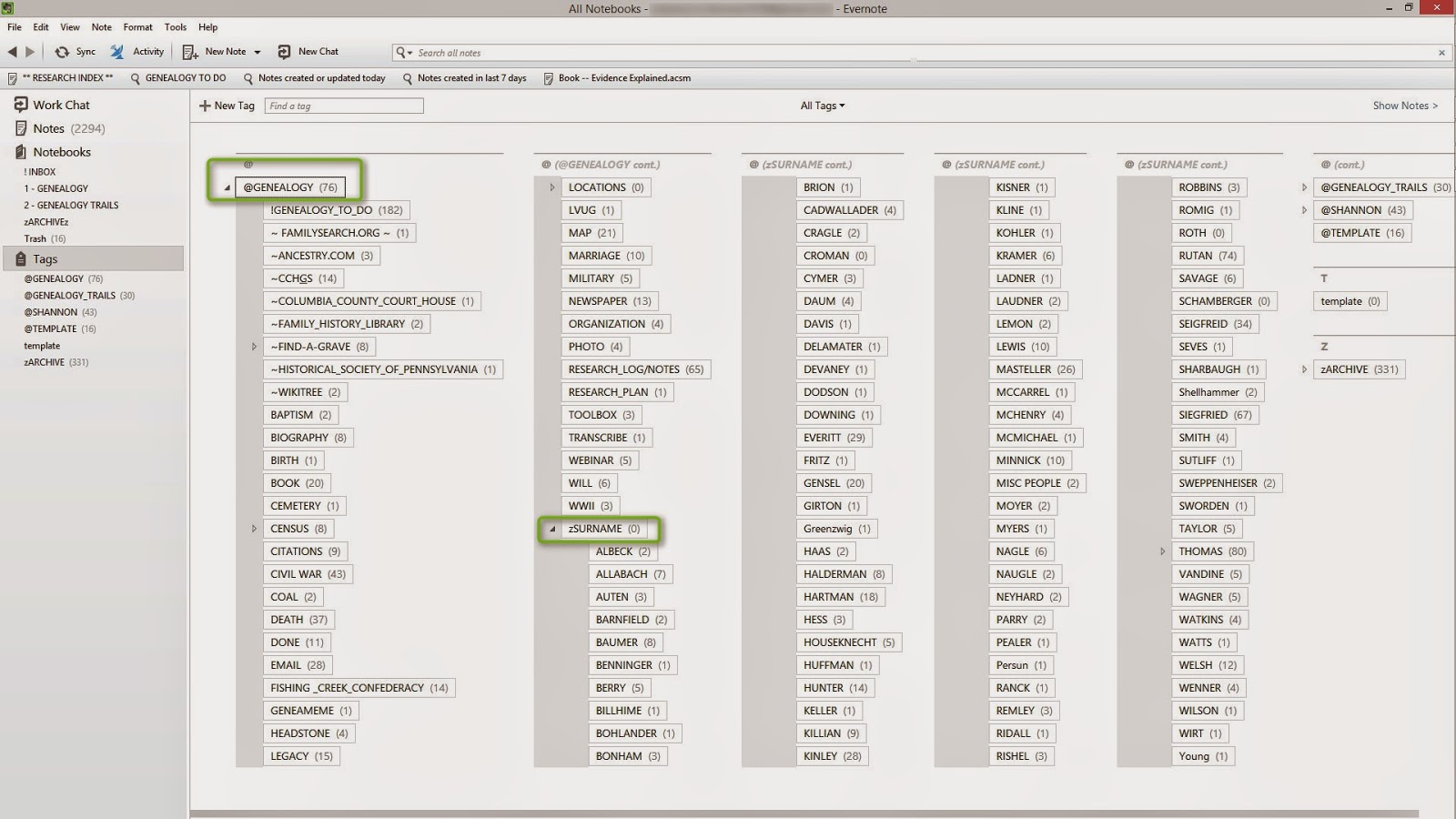
Task: Select the MASTELLER tag
Action: pos(1036,369)
